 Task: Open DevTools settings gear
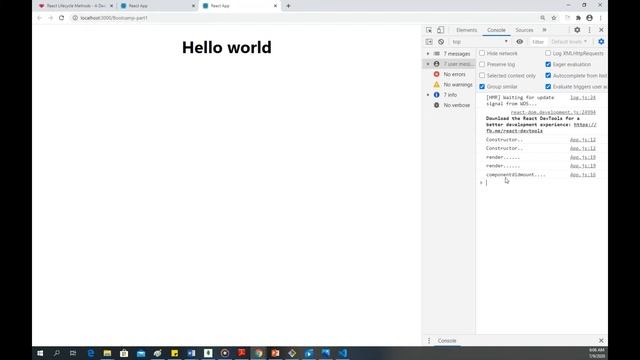click(577, 30)
